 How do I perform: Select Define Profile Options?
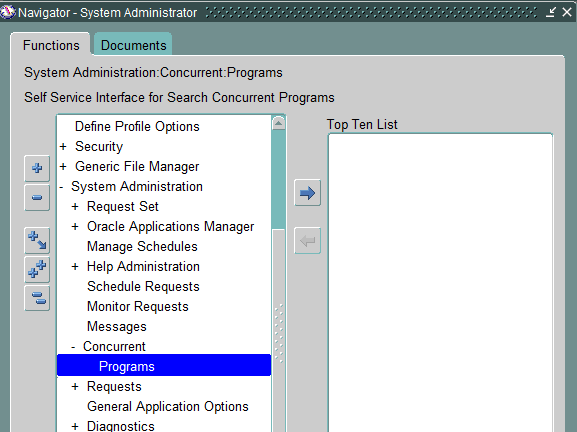137,127
